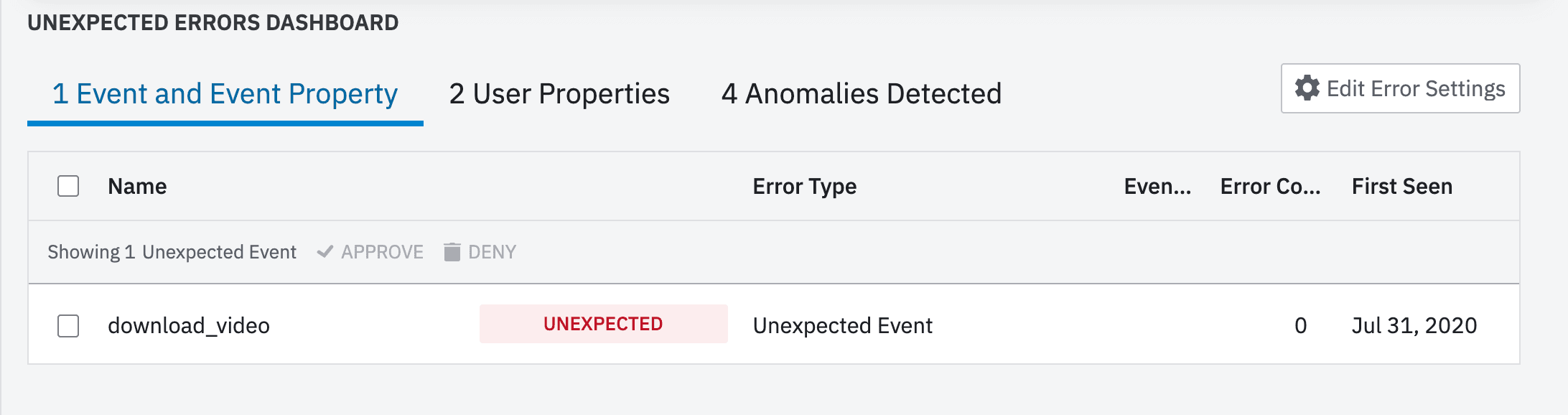
Task: Click the error count value 0
Action: pos(1300,326)
